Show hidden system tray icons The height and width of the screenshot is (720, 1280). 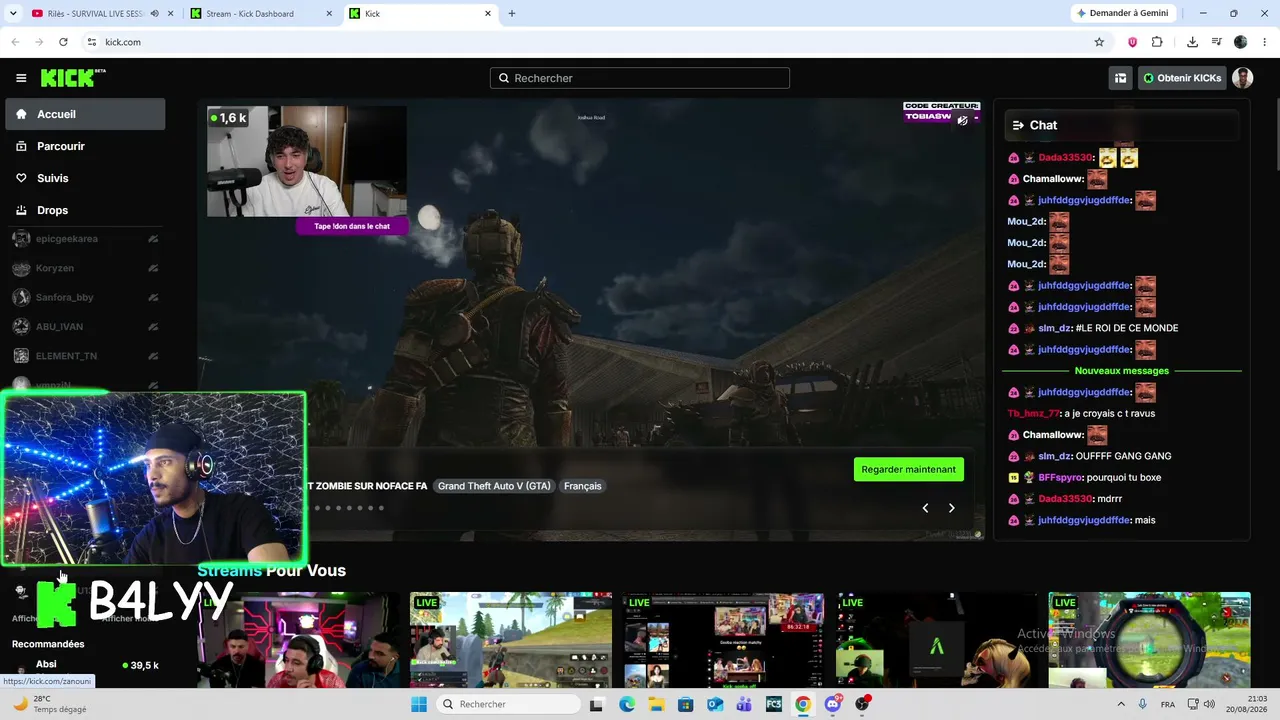[x=1120, y=704]
